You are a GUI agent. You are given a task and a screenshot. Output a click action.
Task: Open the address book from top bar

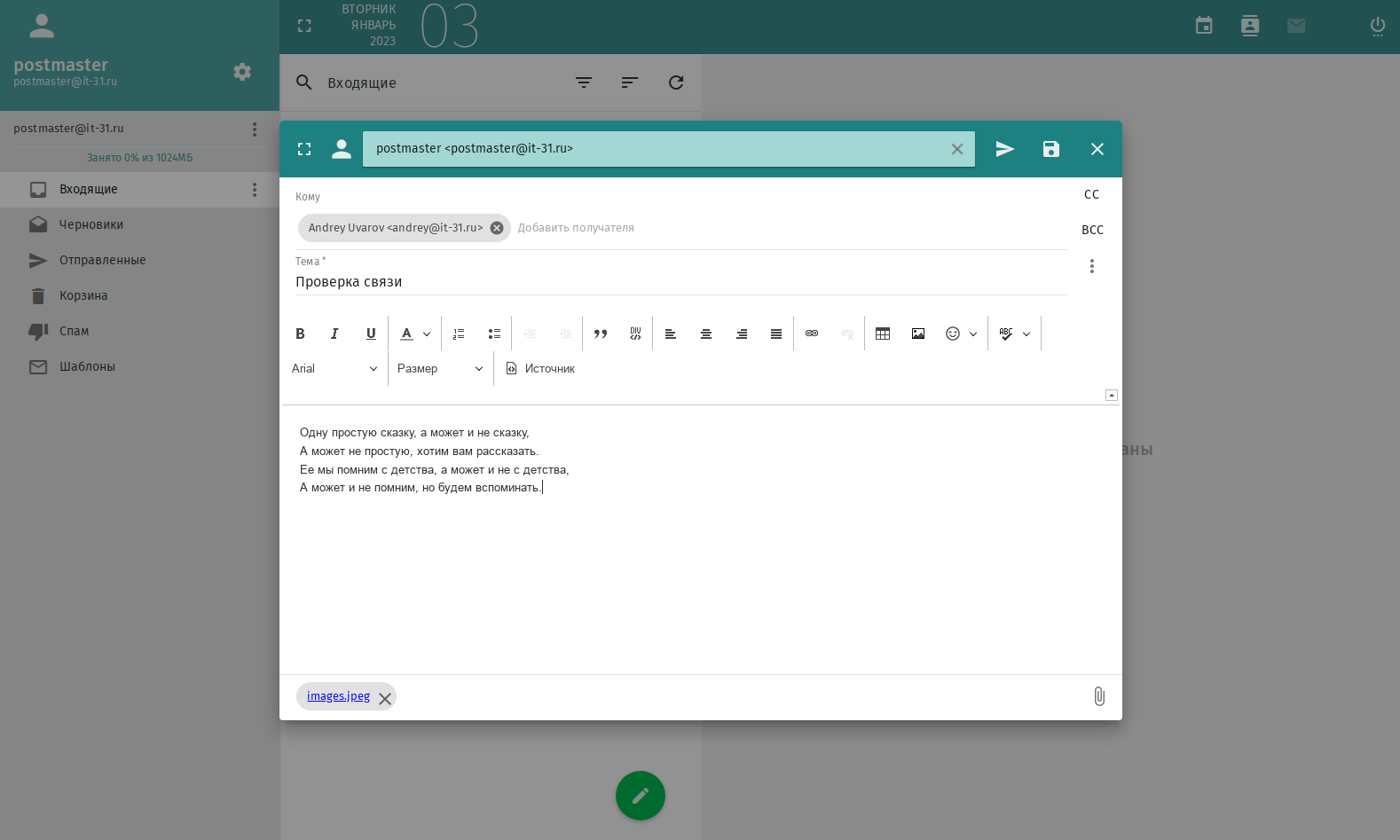pos(1250,26)
